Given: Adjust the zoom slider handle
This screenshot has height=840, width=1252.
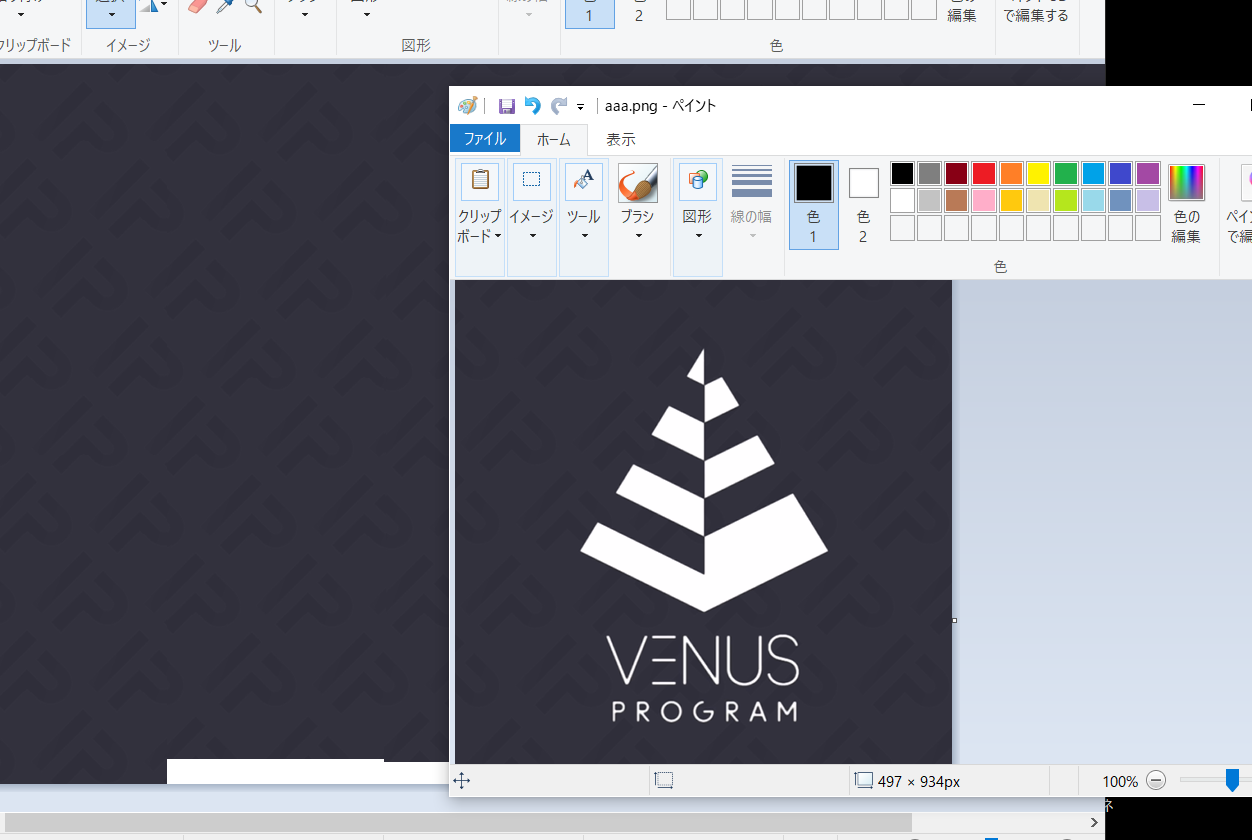Looking at the screenshot, I should 1233,780.
